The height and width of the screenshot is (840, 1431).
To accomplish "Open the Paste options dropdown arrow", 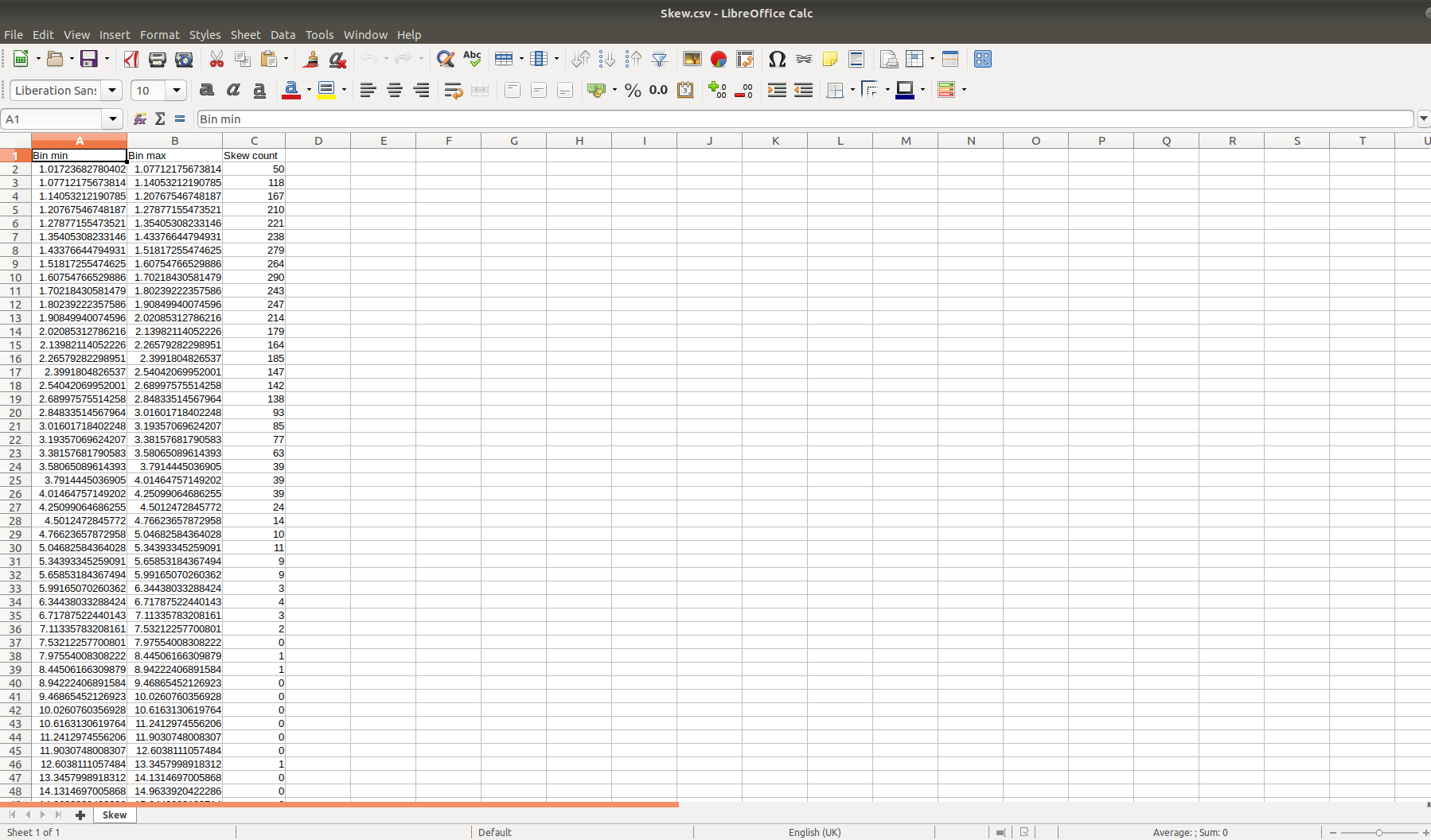I will coord(286,59).
